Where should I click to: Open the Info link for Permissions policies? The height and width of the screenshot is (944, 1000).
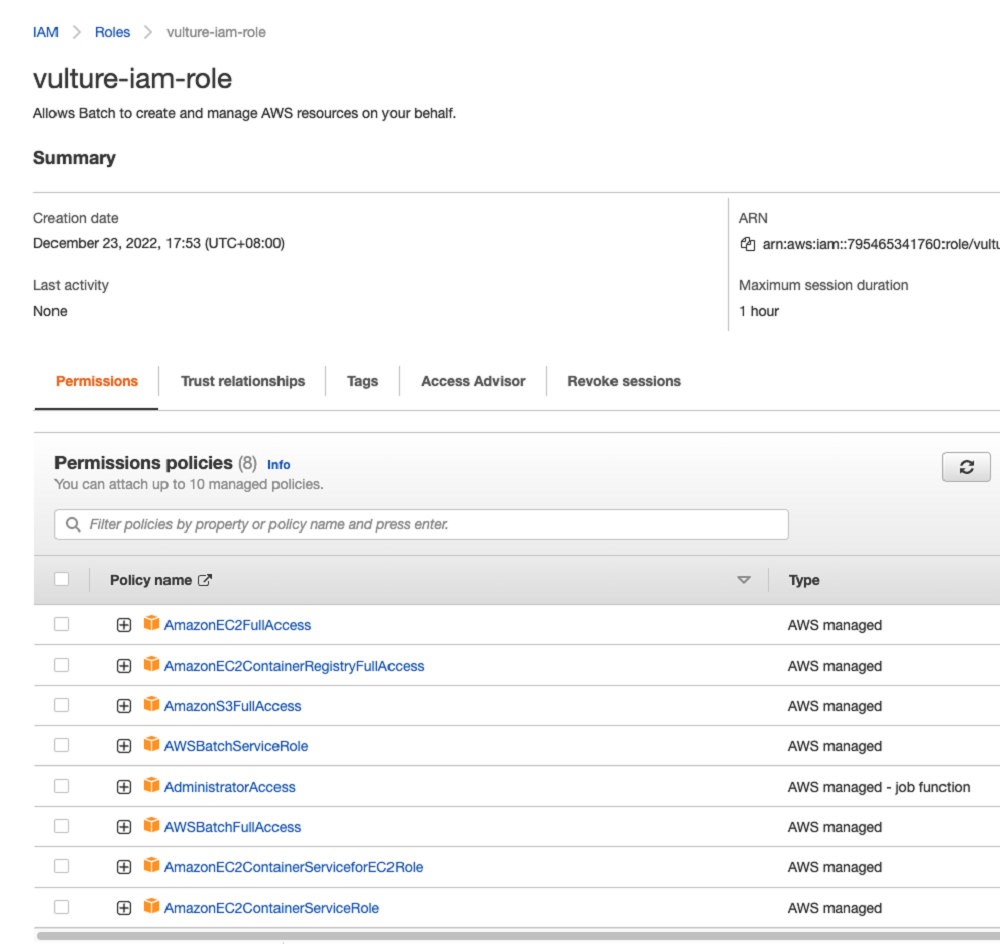click(279, 465)
